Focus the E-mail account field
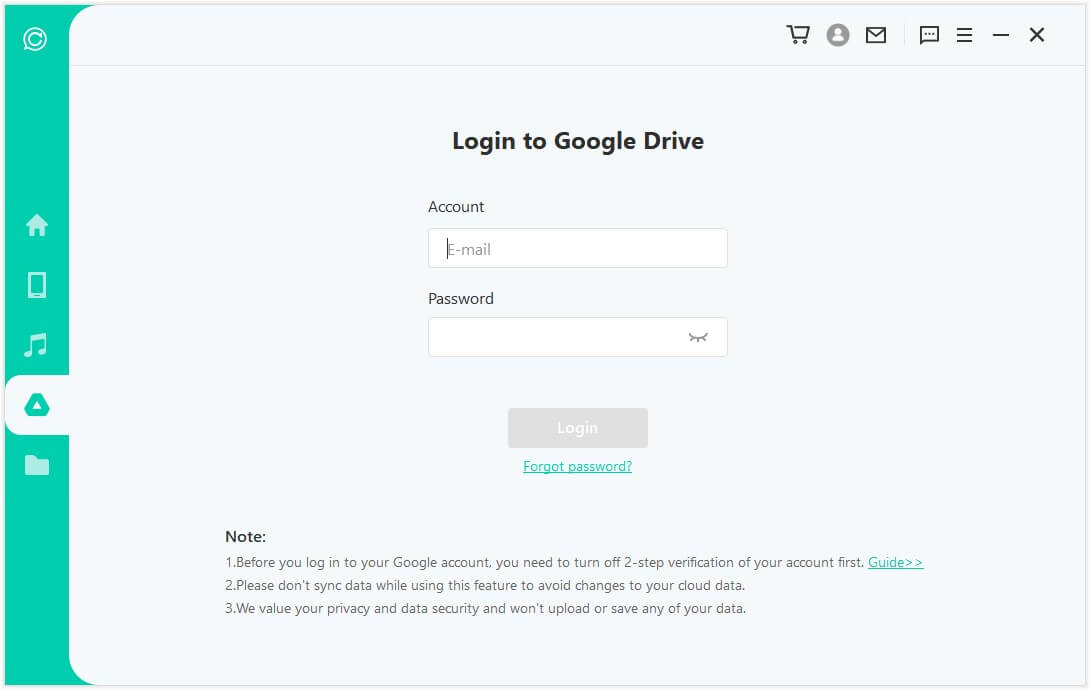The height and width of the screenshot is (690, 1090). (578, 248)
